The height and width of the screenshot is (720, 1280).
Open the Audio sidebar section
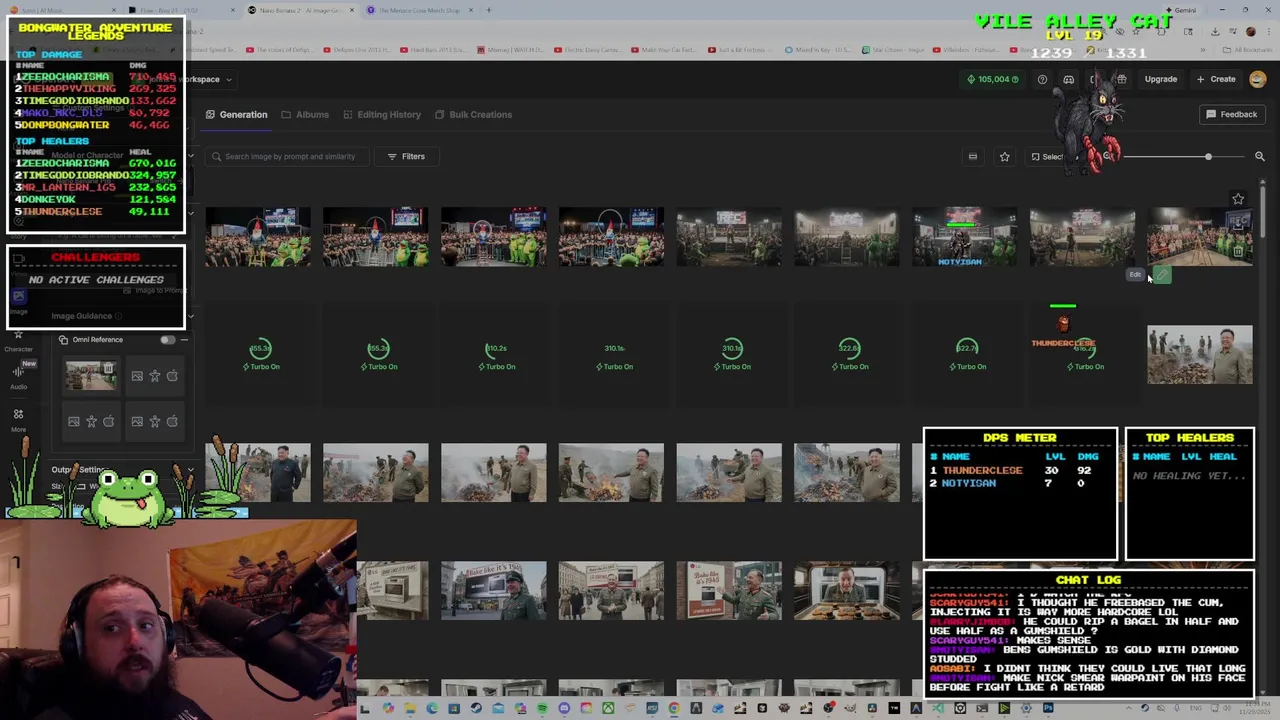(x=18, y=376)
